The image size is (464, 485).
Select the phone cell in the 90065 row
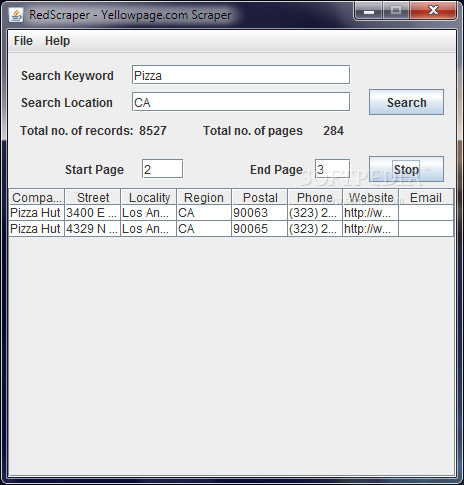click(315, 229)
